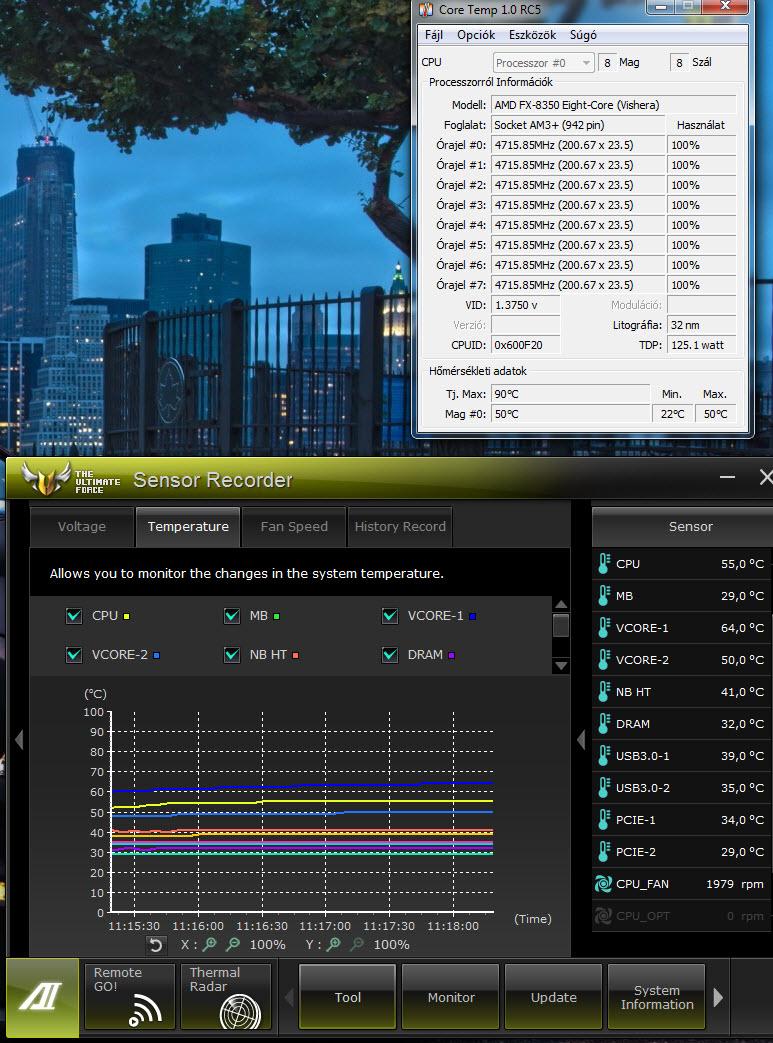Zoom in on the X axis
This screenshot has height=1043, width=773.
(x=210, y=944)
